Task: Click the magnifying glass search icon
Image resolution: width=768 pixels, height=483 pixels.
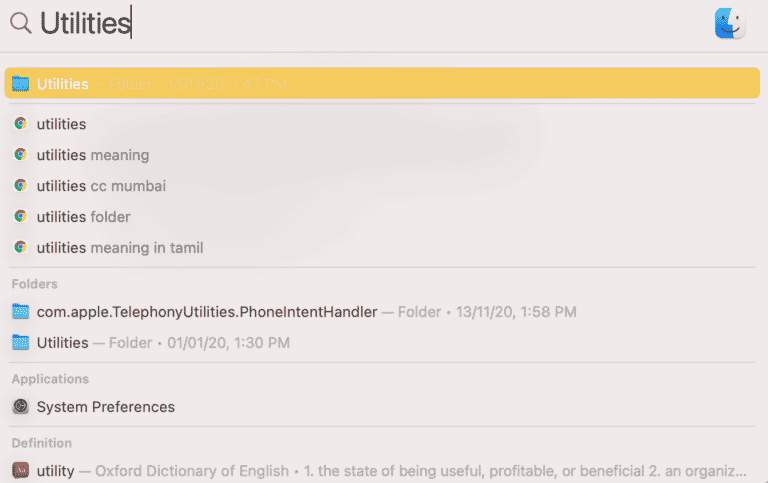Action: coord(21,23)
